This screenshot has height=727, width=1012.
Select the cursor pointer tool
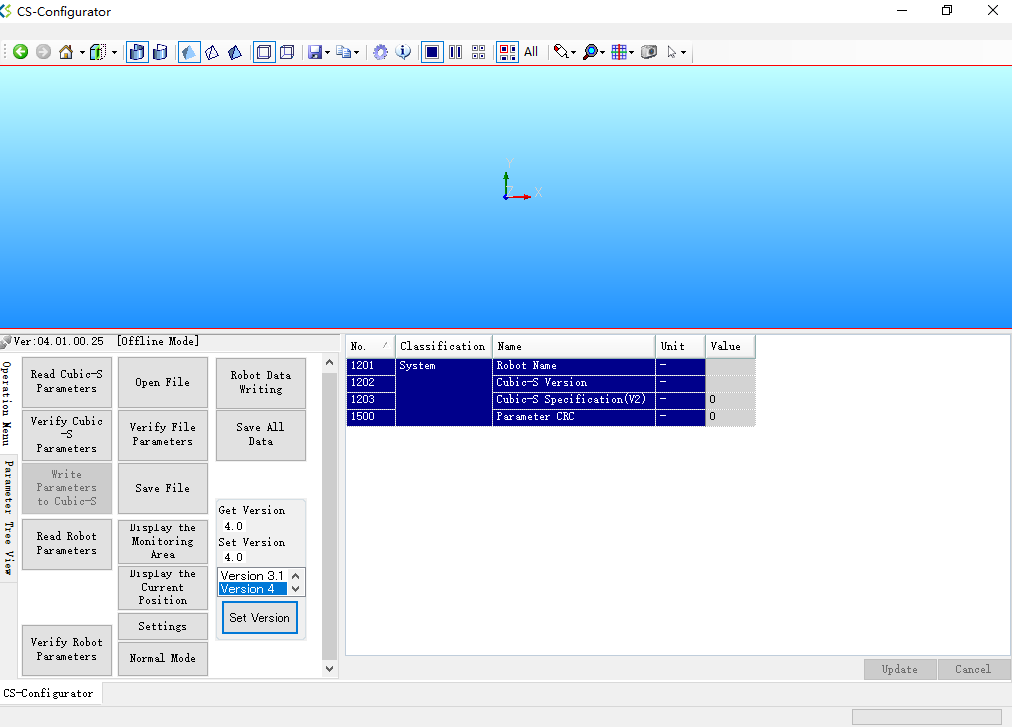point(673,51)
